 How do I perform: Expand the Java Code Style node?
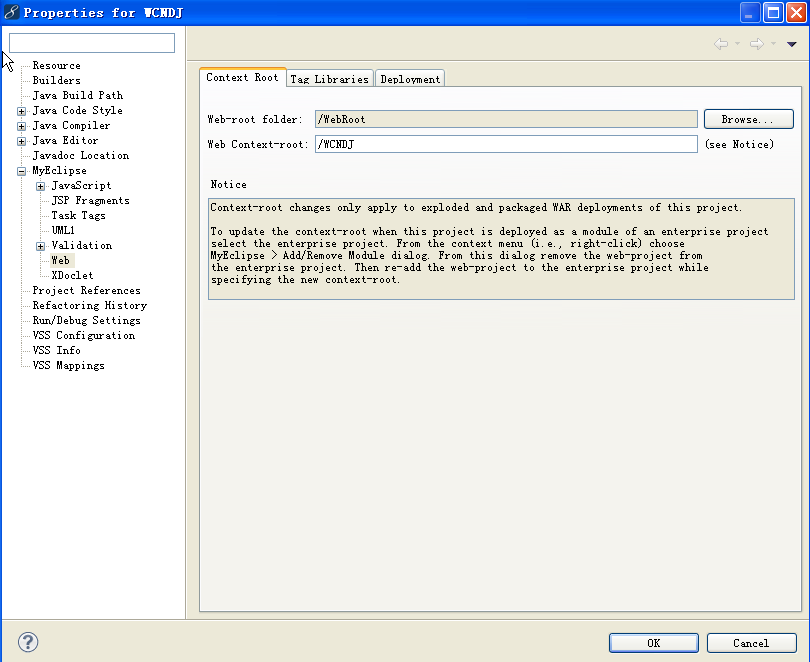click(21, 111)
